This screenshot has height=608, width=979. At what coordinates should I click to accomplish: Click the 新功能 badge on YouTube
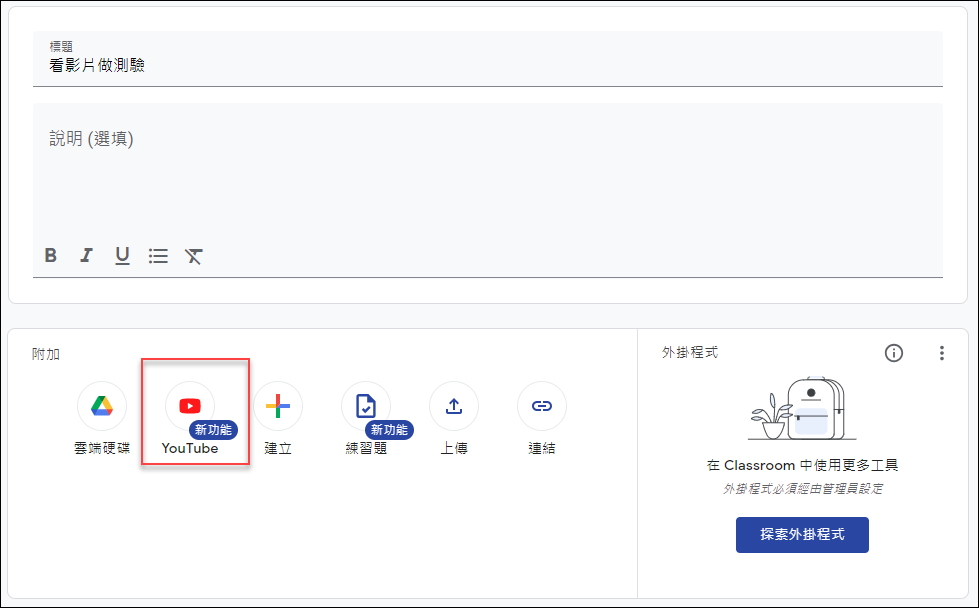pyautogui.click(x=214, y=429)
